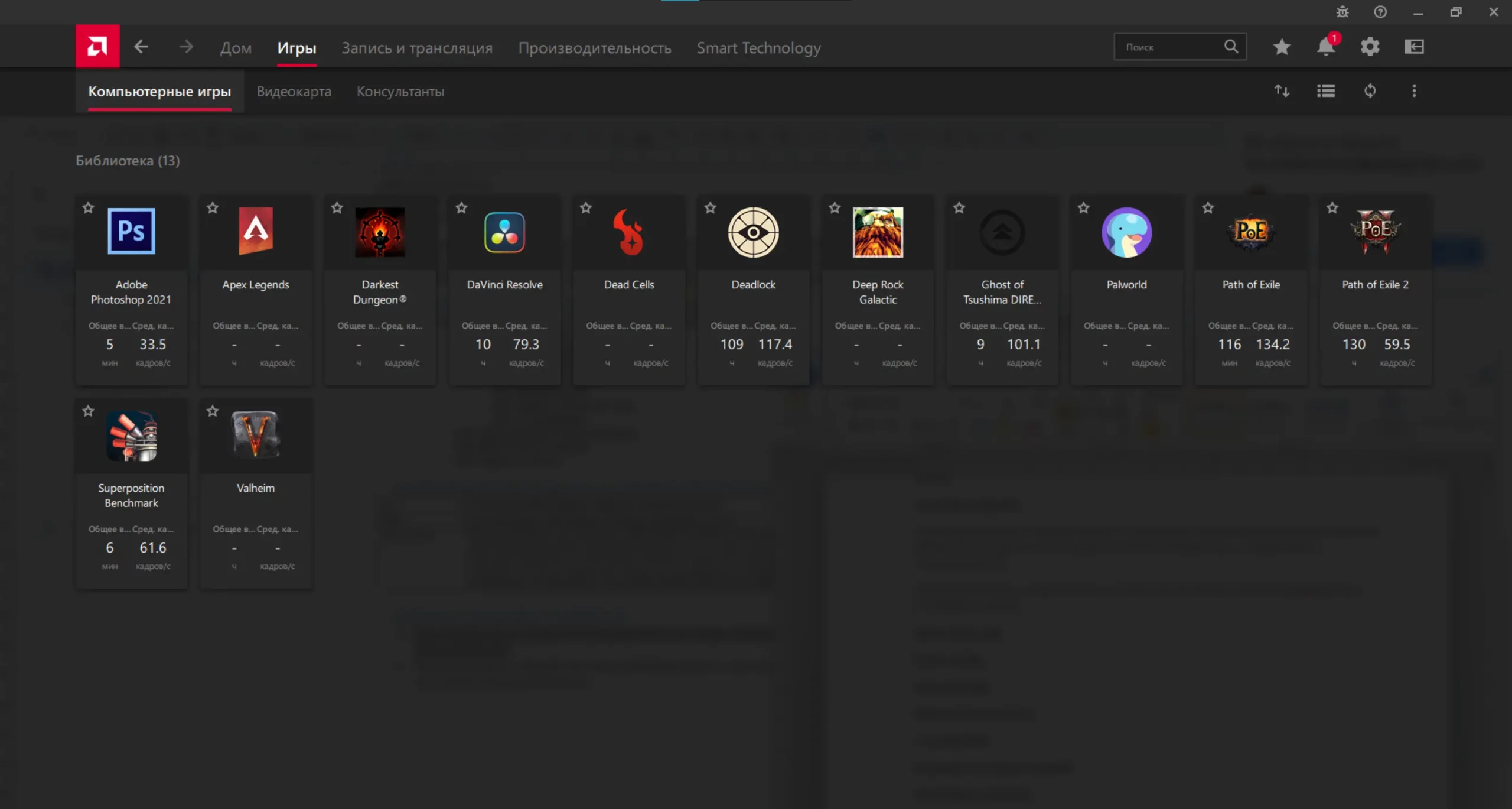The image size is (1512, 809).
Task: Click the bug report icon
Action: [1342, 12]
